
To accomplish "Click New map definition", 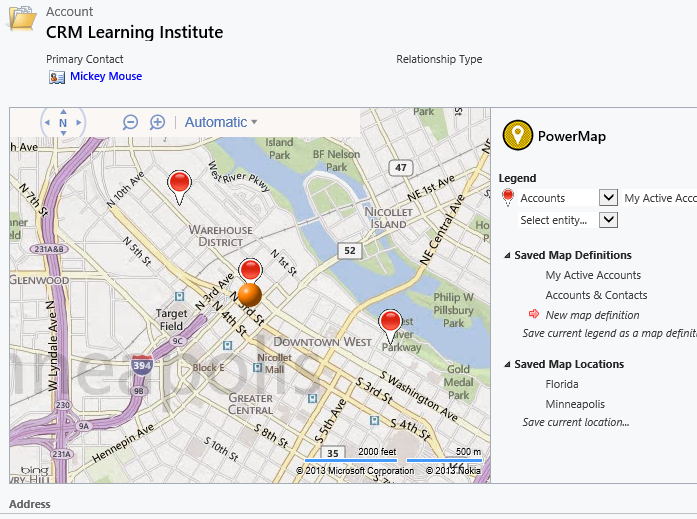I will [x=592, y=315].
